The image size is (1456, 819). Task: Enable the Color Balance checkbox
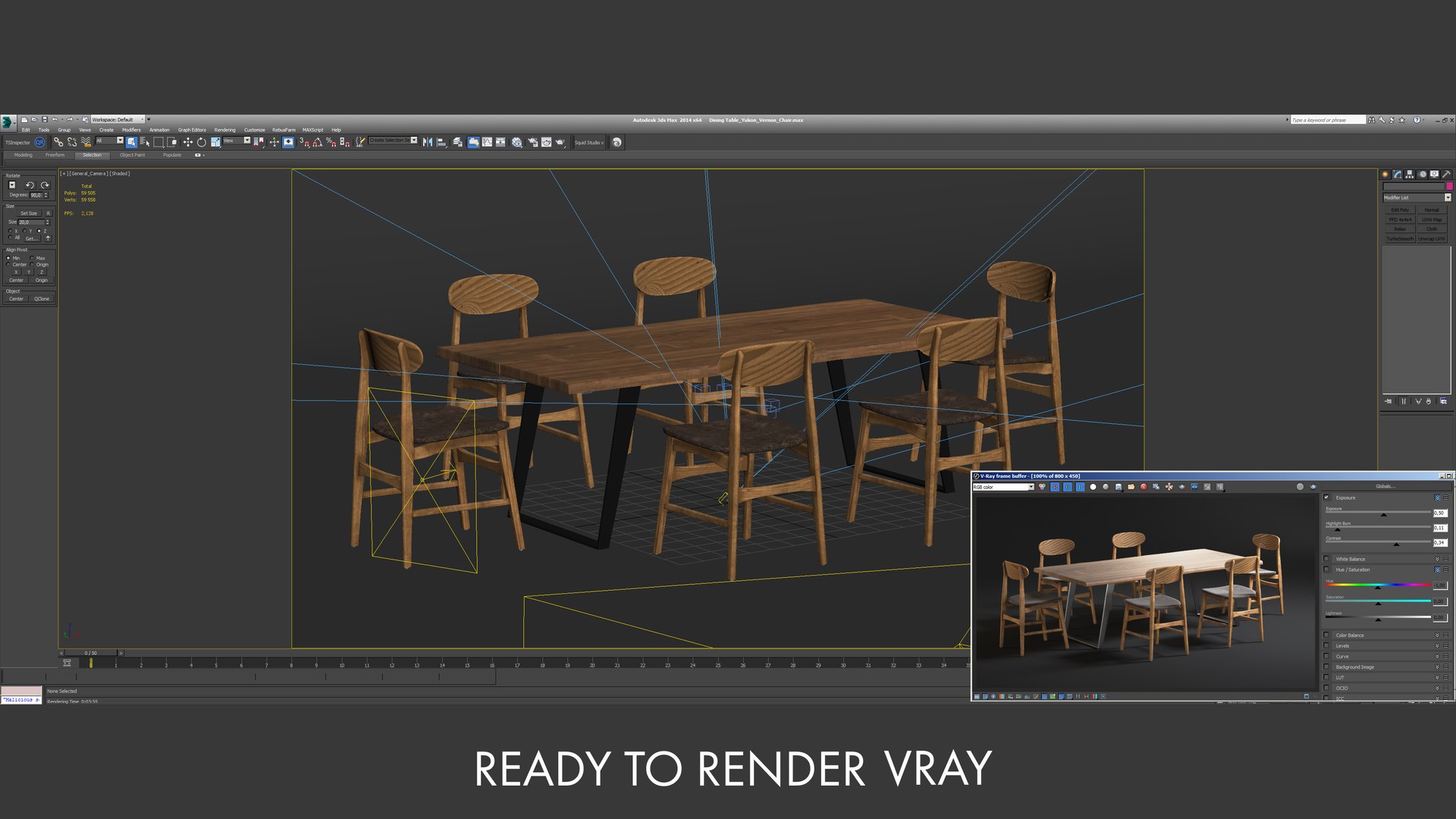click(1326, 635)
